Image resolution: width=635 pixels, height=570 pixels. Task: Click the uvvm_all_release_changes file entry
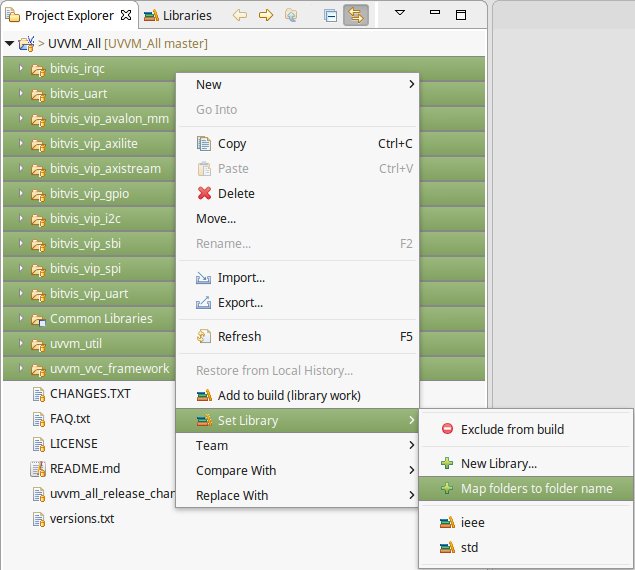(x=112, y=493)
